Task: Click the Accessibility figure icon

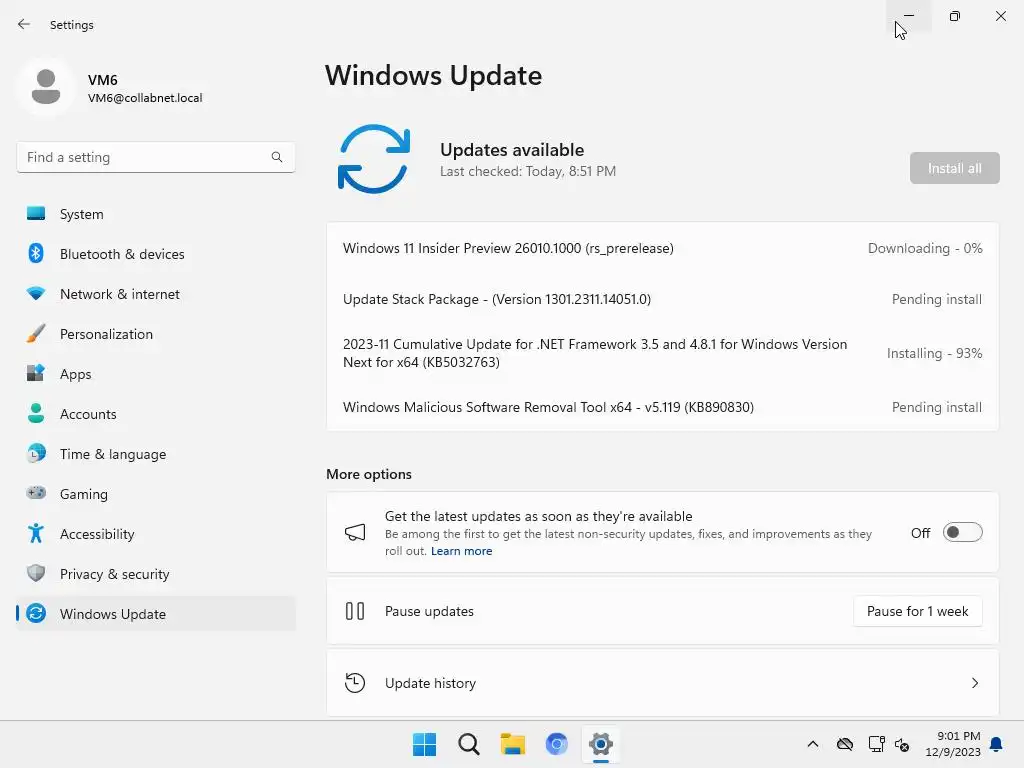Action: (x=36, y=534)
